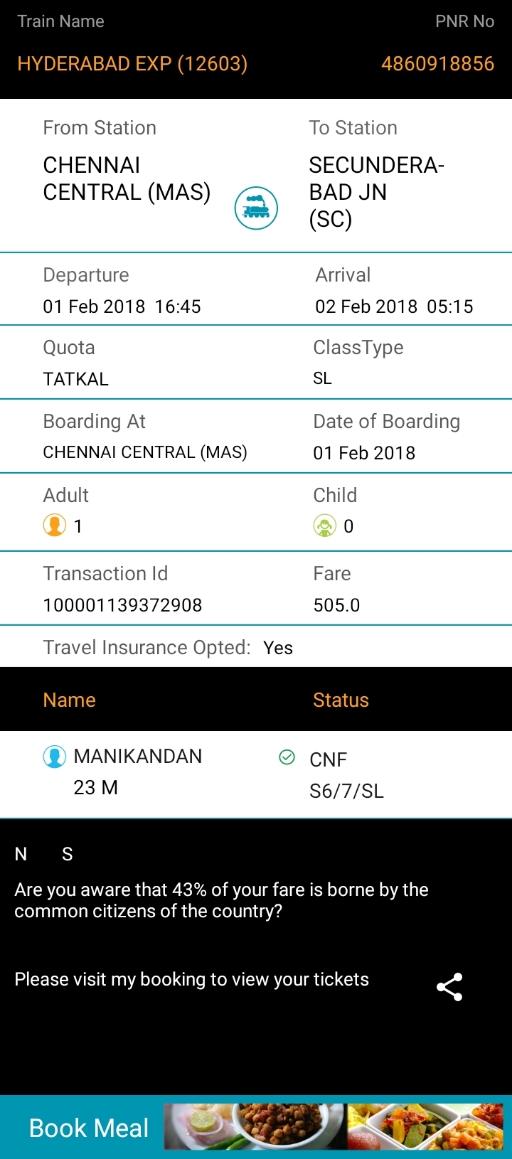Screen dimensions: 512x1159
Task: Tap the orange adult passenger icon
Action: pos(54,526)
